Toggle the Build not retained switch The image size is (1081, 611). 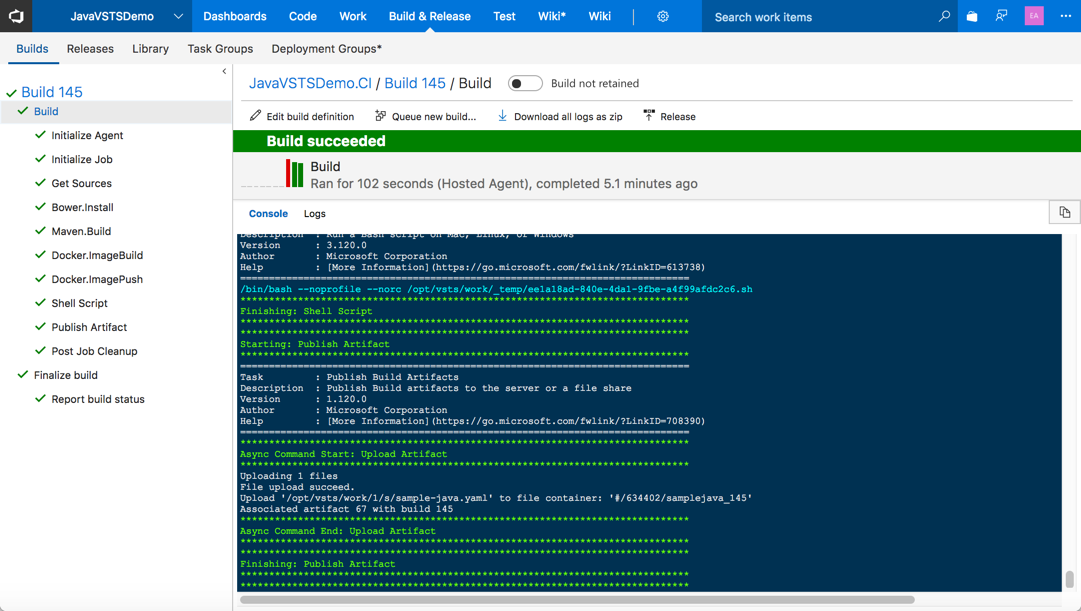pyautogui.click(x=525, y=83)
